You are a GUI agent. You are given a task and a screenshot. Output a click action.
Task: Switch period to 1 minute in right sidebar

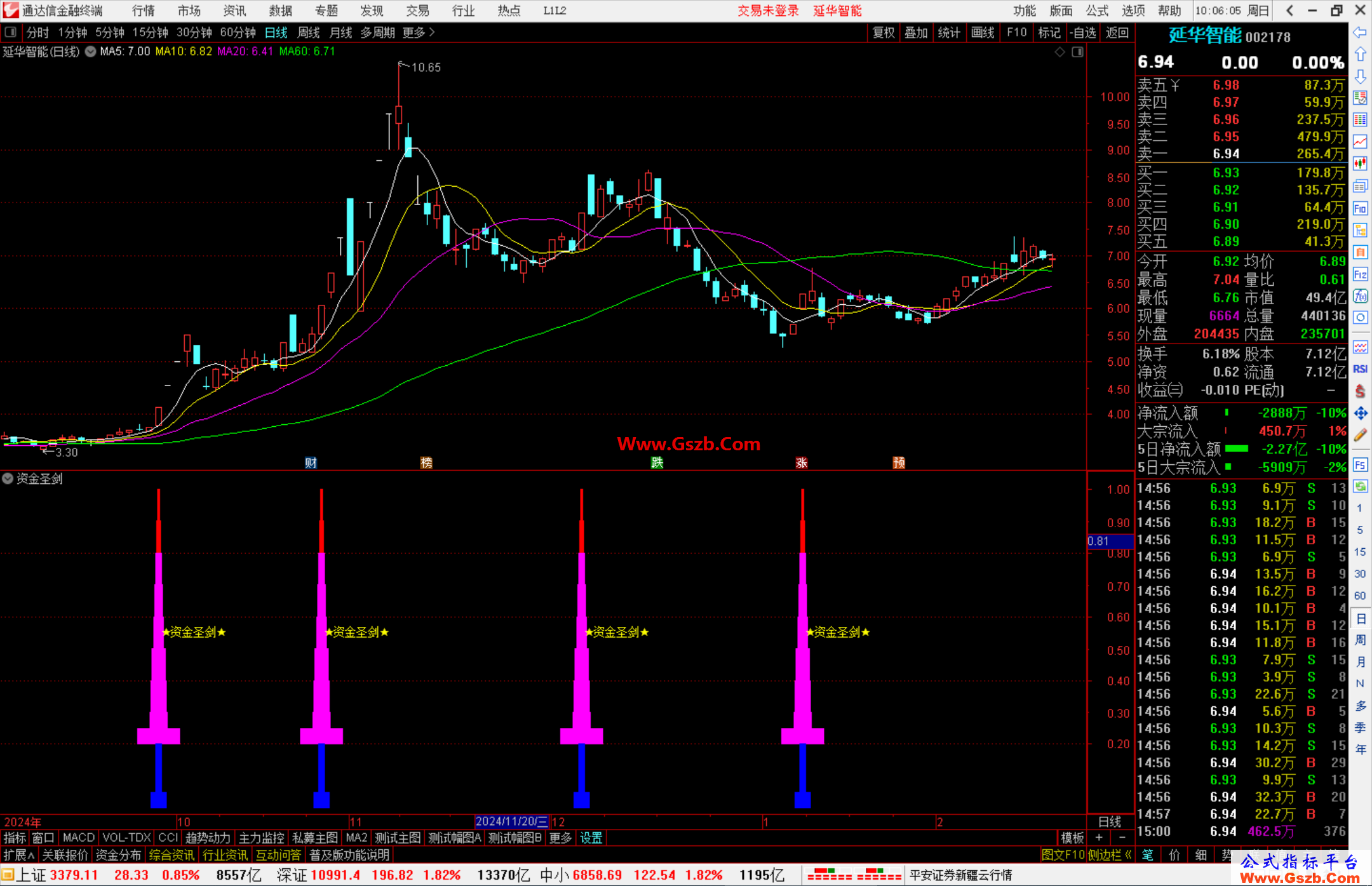pyautogui.click(x=1359, y=508)
